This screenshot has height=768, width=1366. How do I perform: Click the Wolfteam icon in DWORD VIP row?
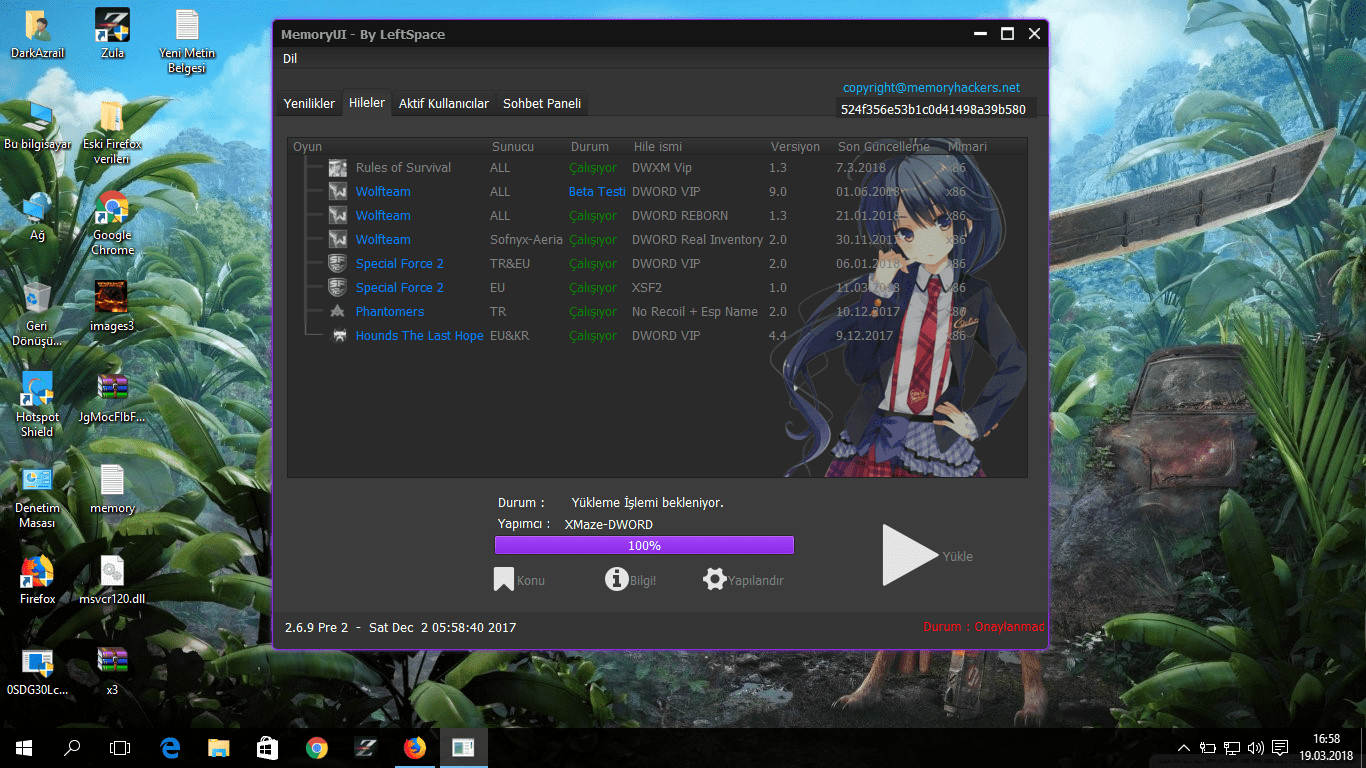tap(338, 192)
